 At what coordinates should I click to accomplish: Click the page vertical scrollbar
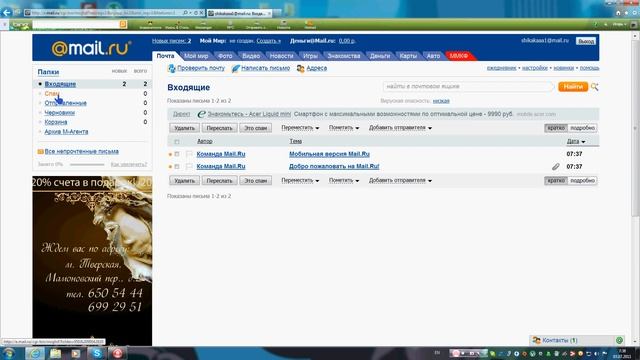(636, 129)
